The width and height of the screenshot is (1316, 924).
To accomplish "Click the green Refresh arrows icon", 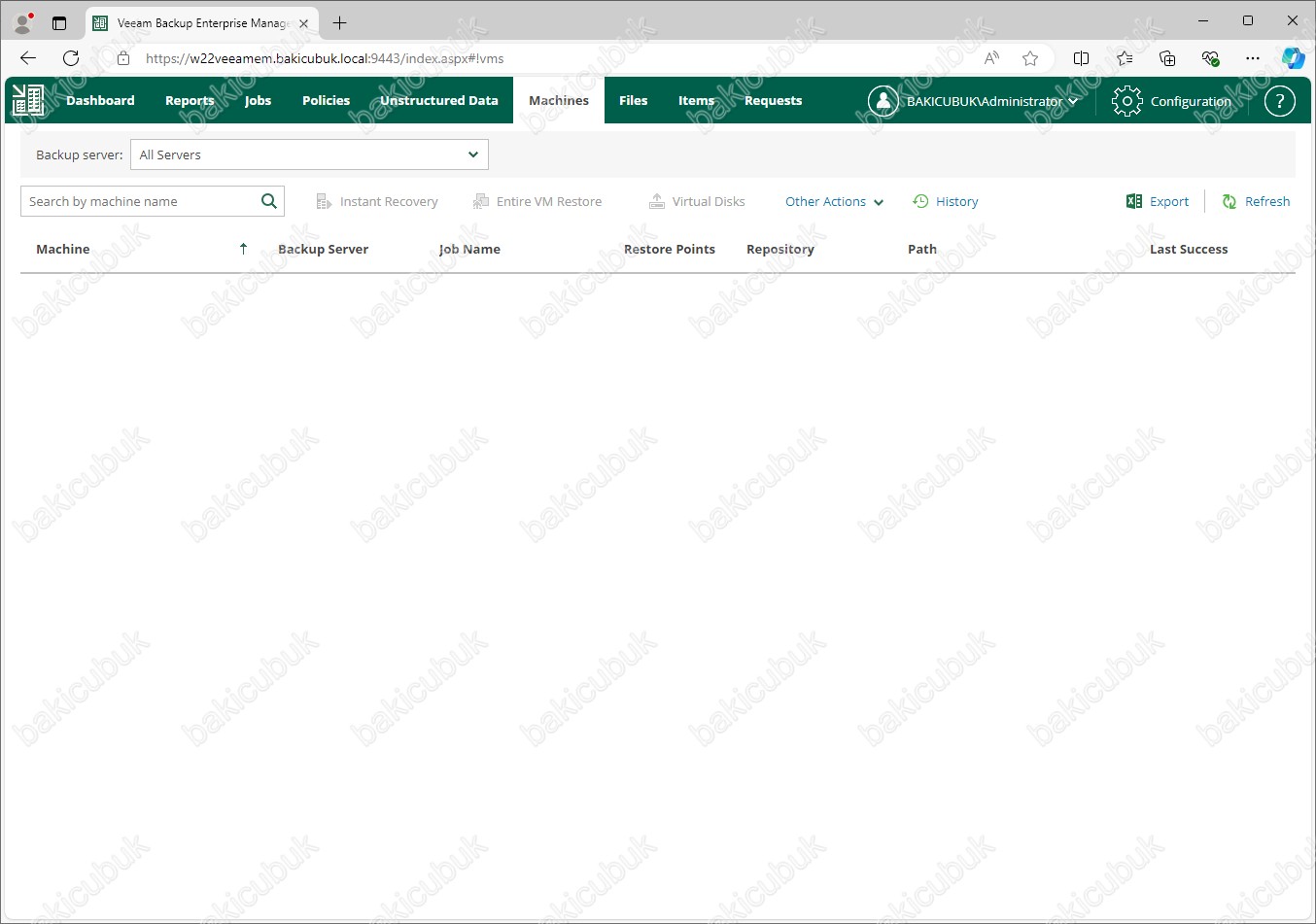I will click(x=1229, y=201).
